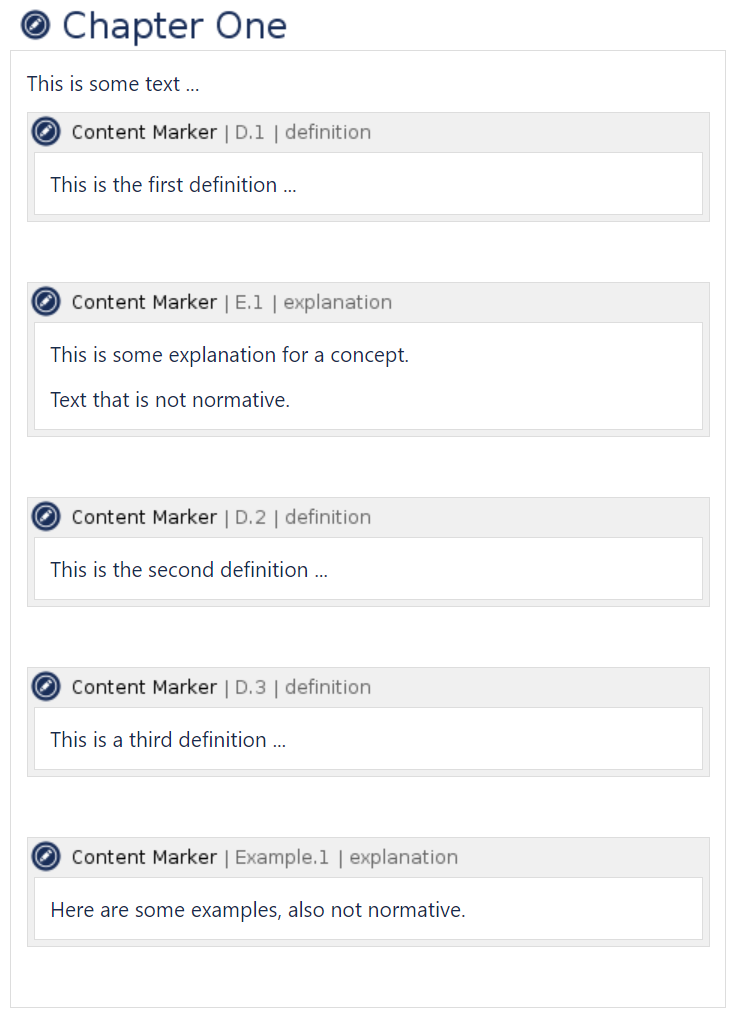The height and width of the screenshot is (1020, 735).
Task: Select the Content Marker label for D.1
Action: [144, 132]
